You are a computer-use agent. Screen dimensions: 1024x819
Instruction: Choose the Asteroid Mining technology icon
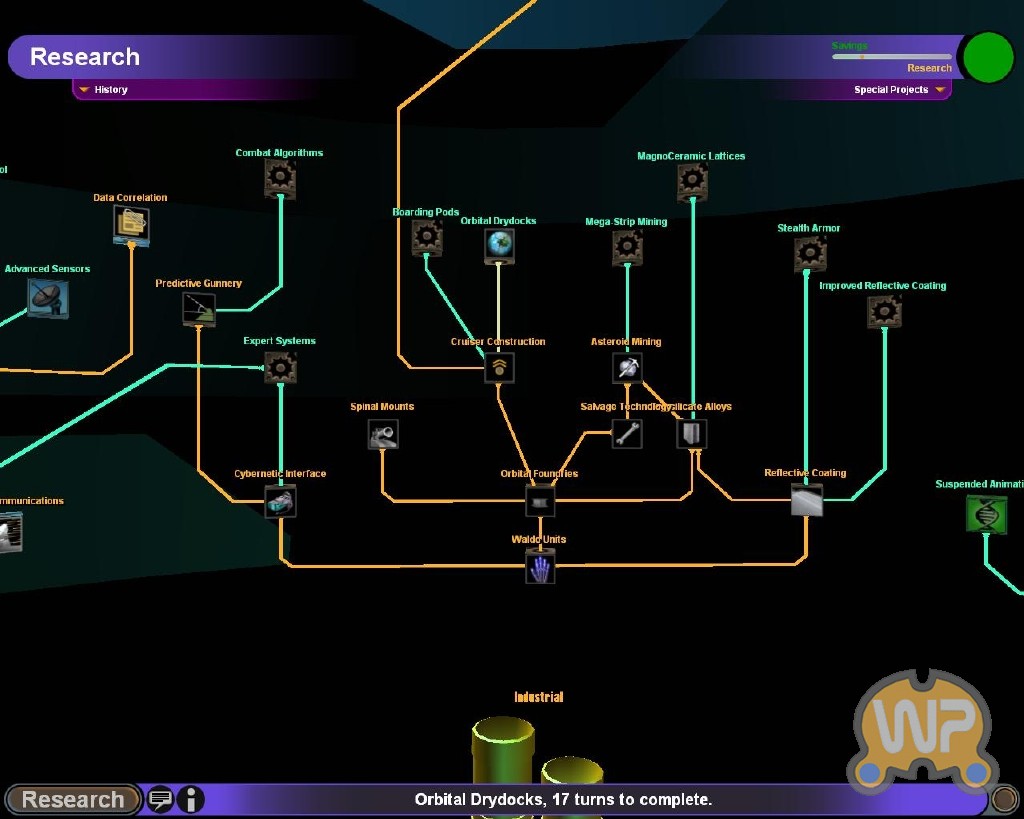click(627, 367)
